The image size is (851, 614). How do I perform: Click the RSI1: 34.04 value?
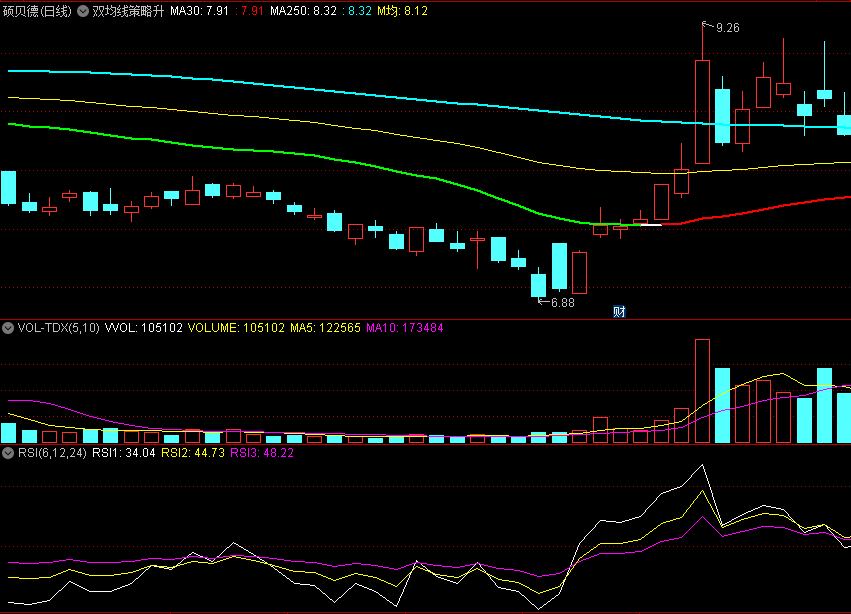pyautogui.click(x=124, y=453)
